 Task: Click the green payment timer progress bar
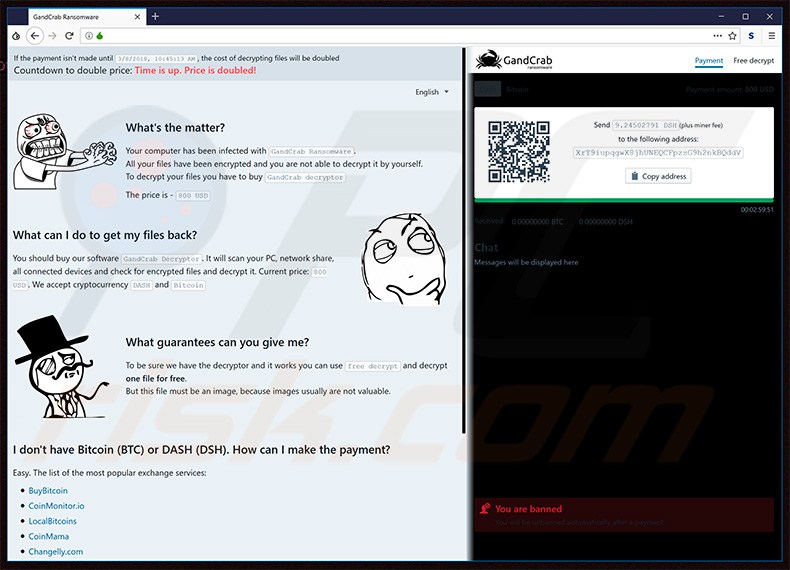click(624, 200)
